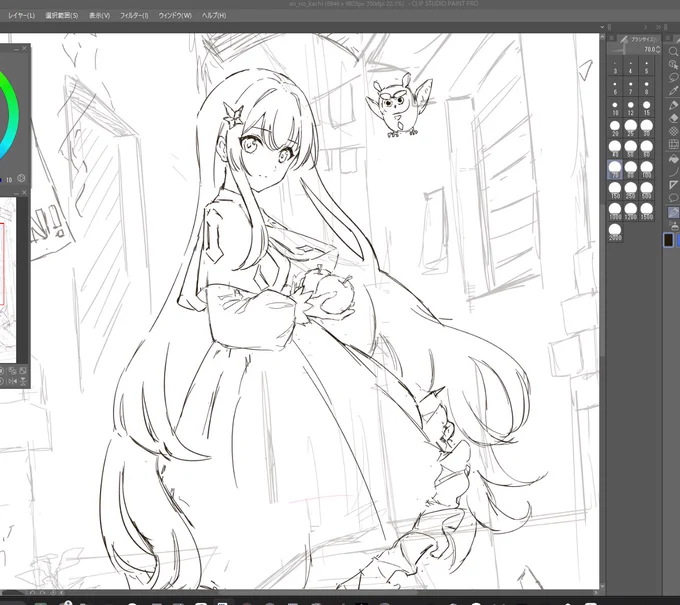Expand the command bar overflow chevron
The height and width of the screenshot is (605, 680).
click(602, 27)
